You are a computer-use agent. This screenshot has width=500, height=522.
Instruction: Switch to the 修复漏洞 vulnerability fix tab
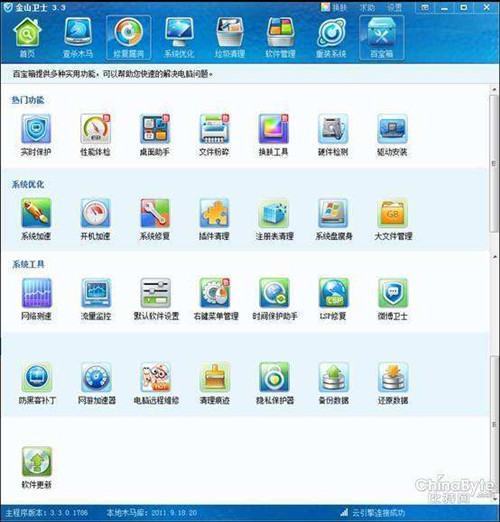pyautogui.click(x=128, y=37)
